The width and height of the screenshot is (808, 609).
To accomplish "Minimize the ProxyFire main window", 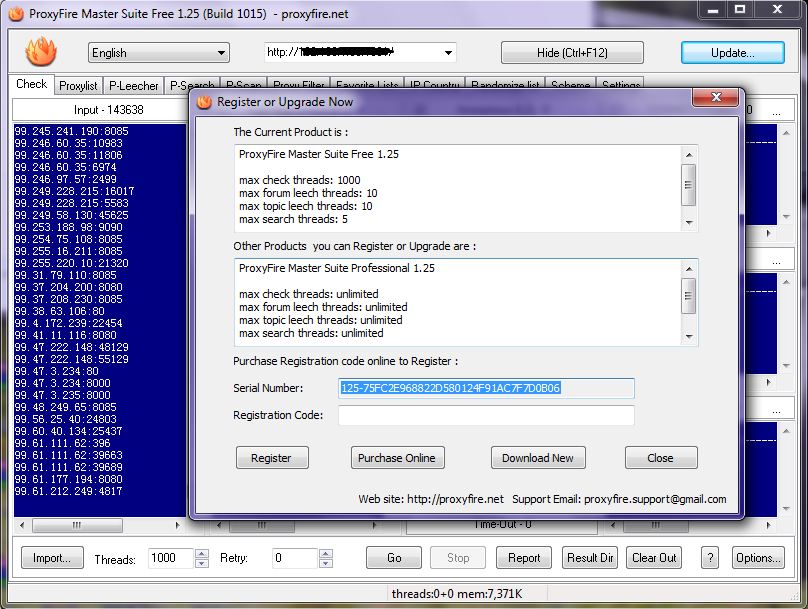I will pos(713,10).
